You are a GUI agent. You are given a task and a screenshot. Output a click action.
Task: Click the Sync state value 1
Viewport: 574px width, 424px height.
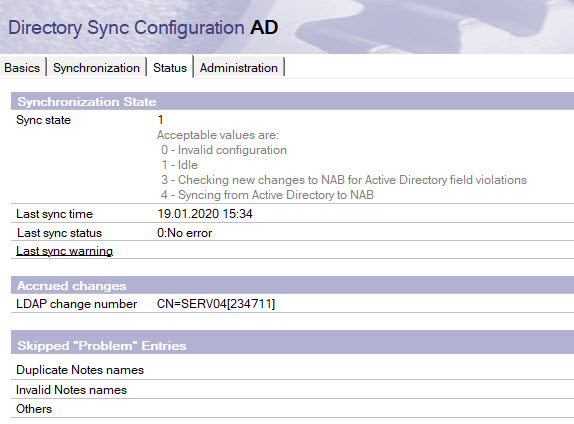click(x=160, y=120)
